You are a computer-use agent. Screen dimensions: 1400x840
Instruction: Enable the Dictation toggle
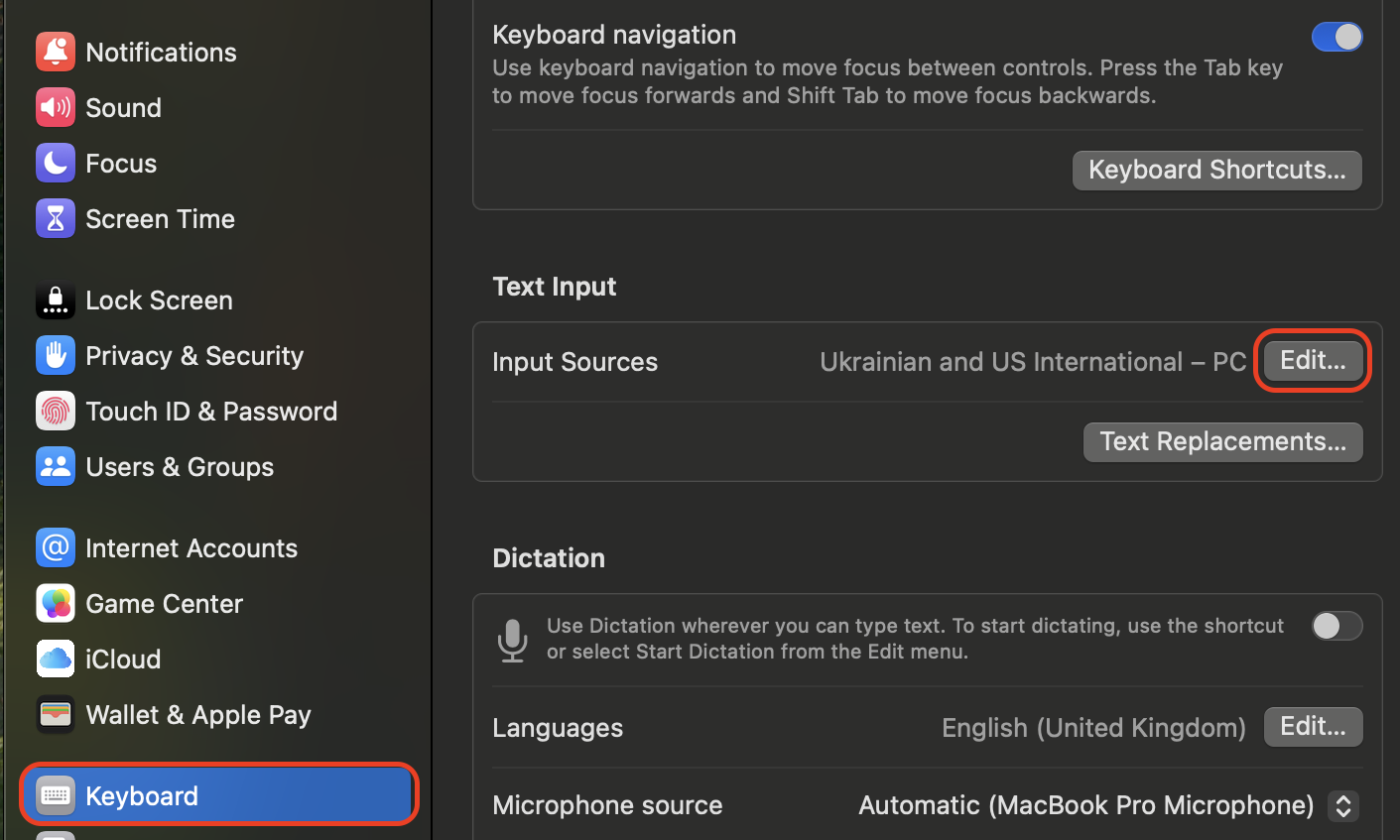[1337, 626]
